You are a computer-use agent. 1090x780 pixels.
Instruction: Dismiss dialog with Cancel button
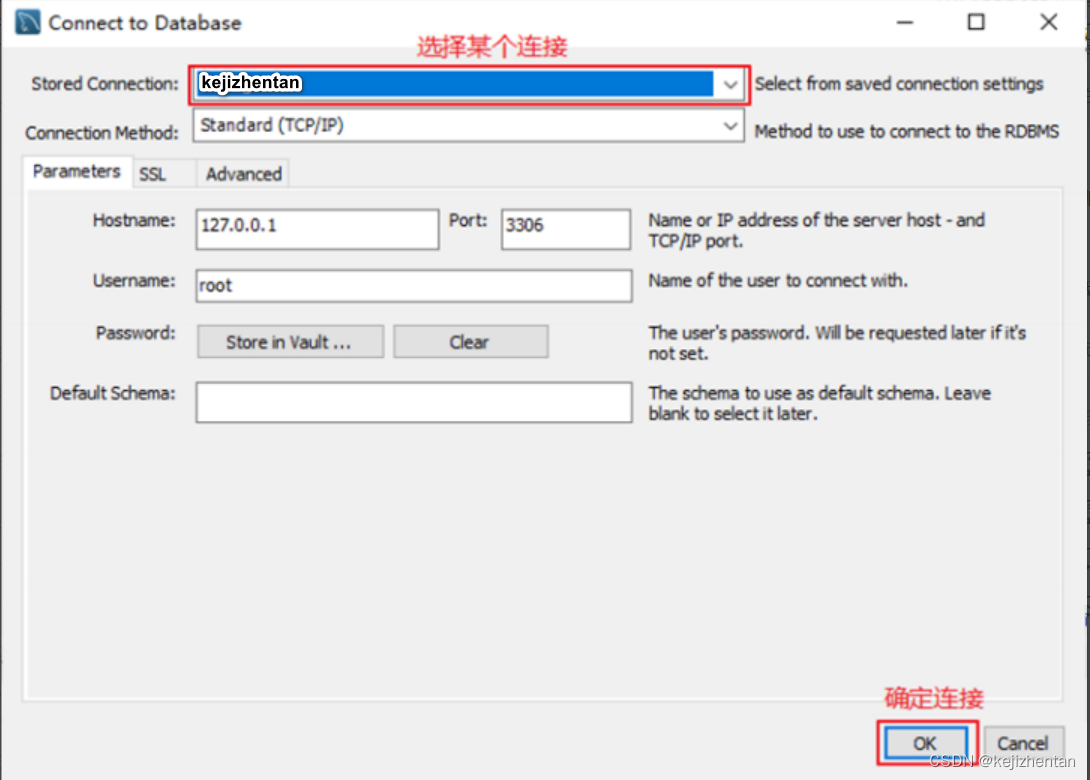(x=1023, y=743)
